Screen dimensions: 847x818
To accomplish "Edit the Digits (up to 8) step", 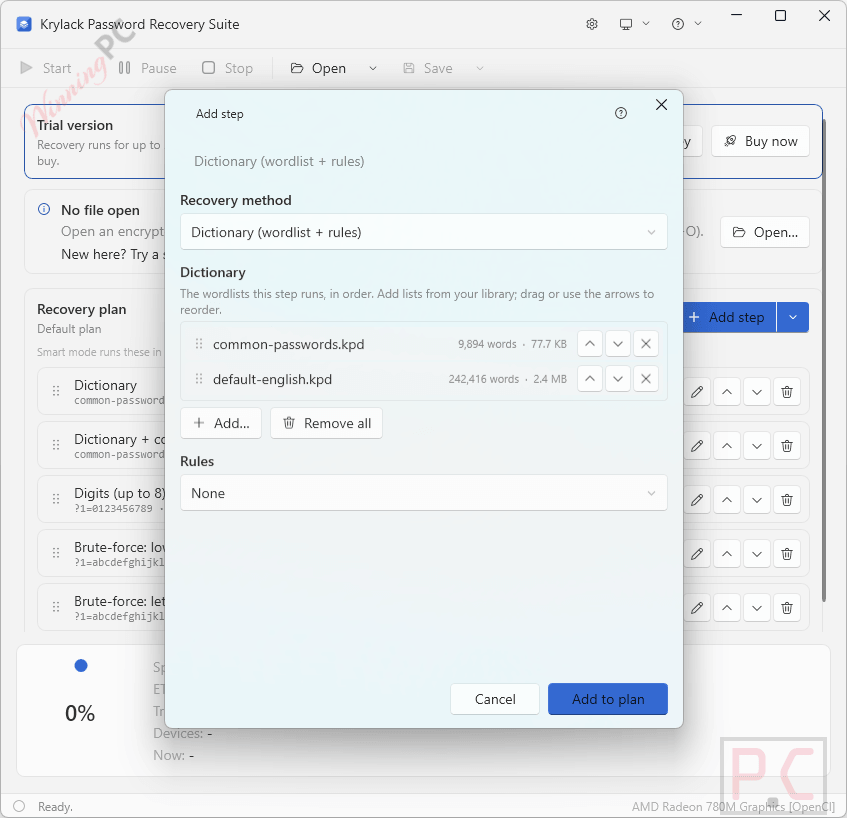I will tap(697, 500).
